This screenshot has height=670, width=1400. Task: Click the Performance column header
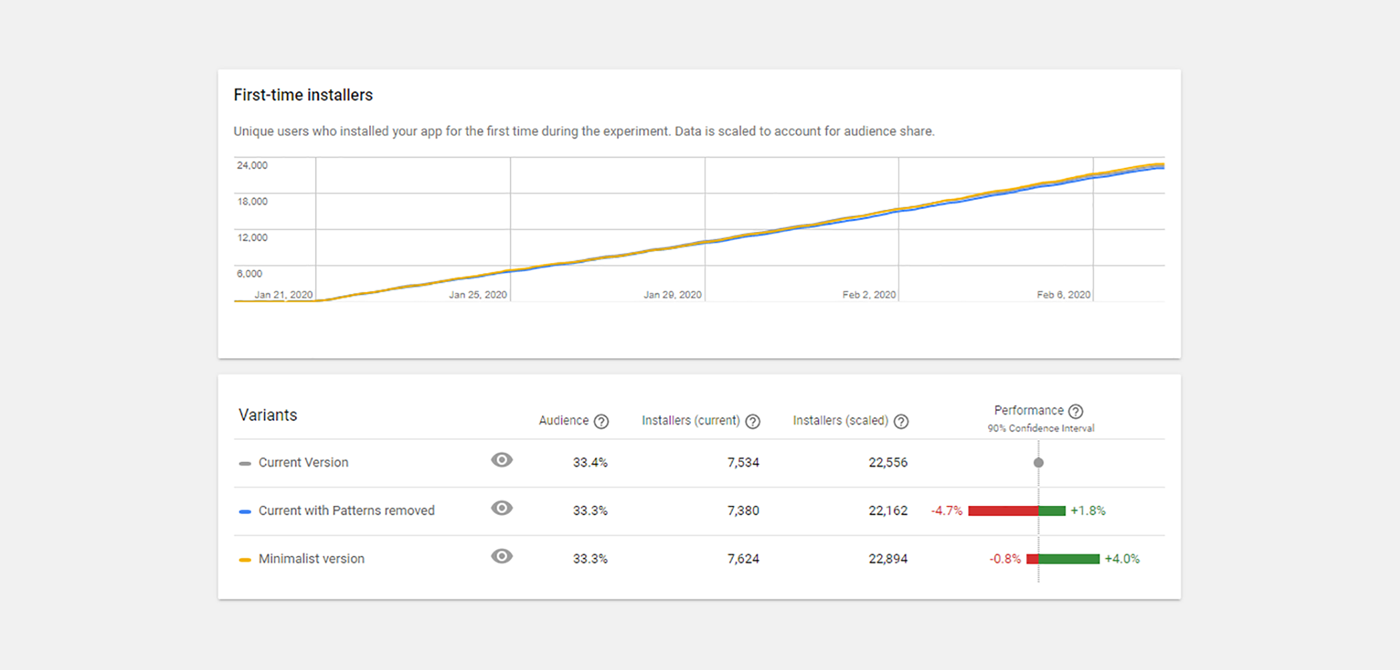click(1029, 411)
